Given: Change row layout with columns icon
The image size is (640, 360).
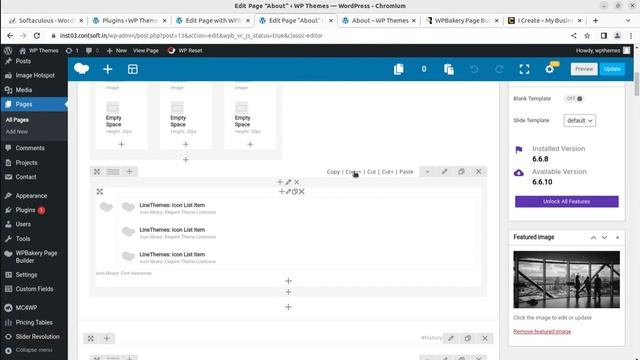Looking at the screenshot, I should click(x=113, y=172).
